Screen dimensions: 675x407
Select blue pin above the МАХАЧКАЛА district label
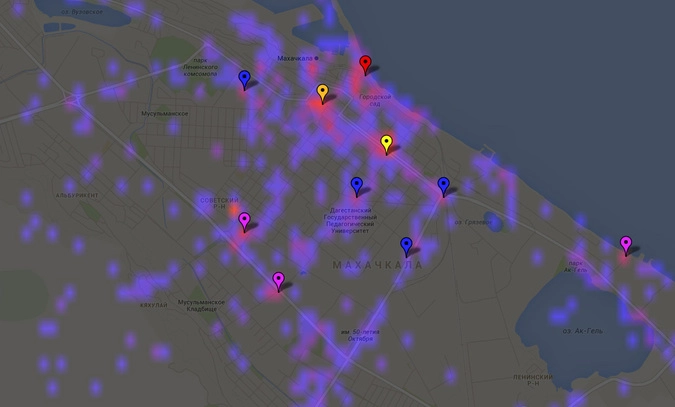click(406, 245)
